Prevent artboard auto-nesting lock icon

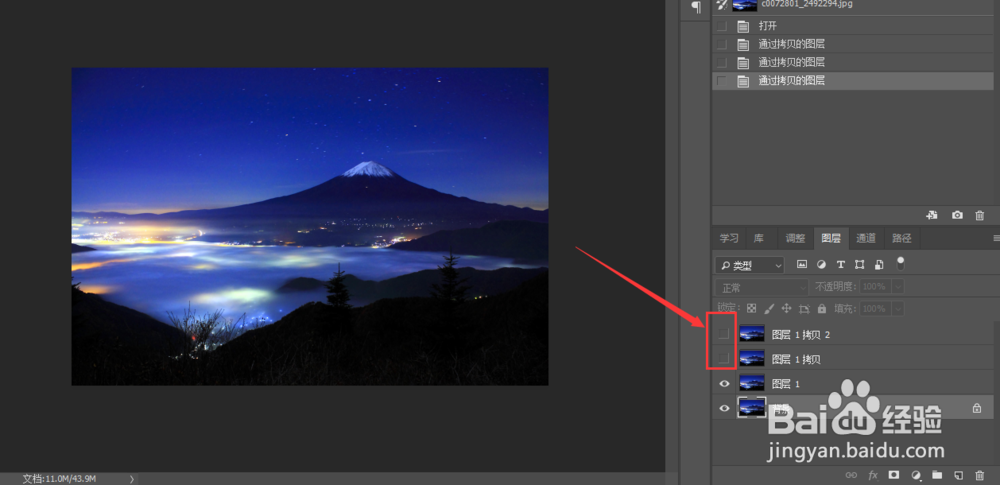[x=804, y=308]
